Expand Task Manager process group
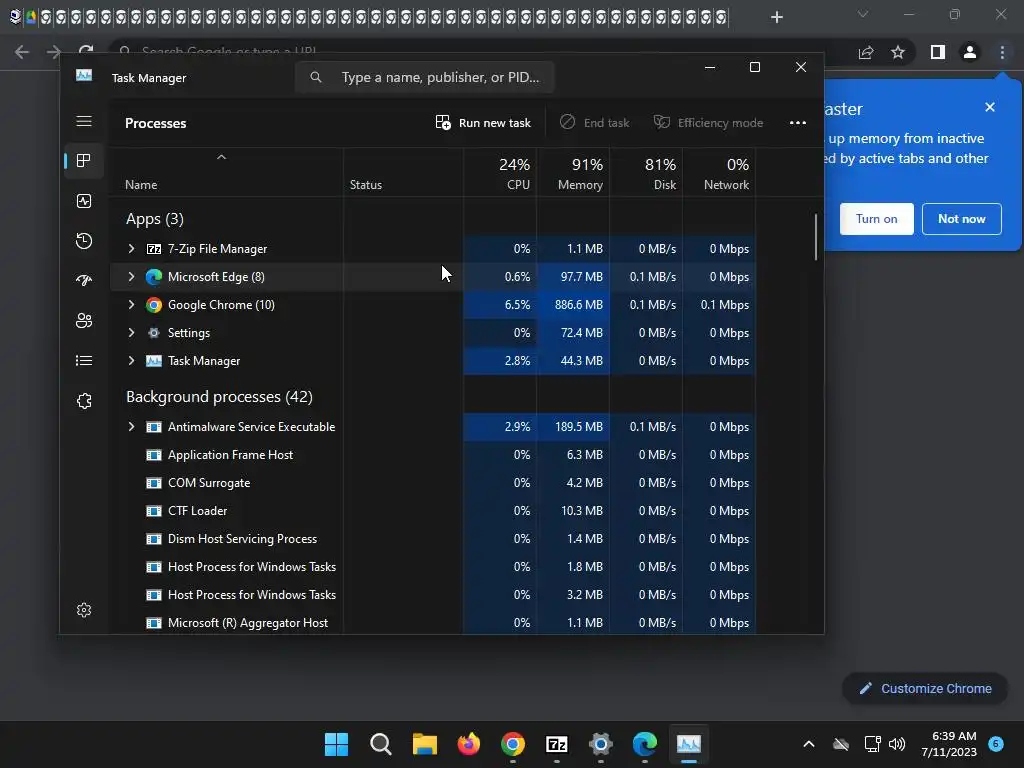1024x768 pixels. [x=131, y=361]
